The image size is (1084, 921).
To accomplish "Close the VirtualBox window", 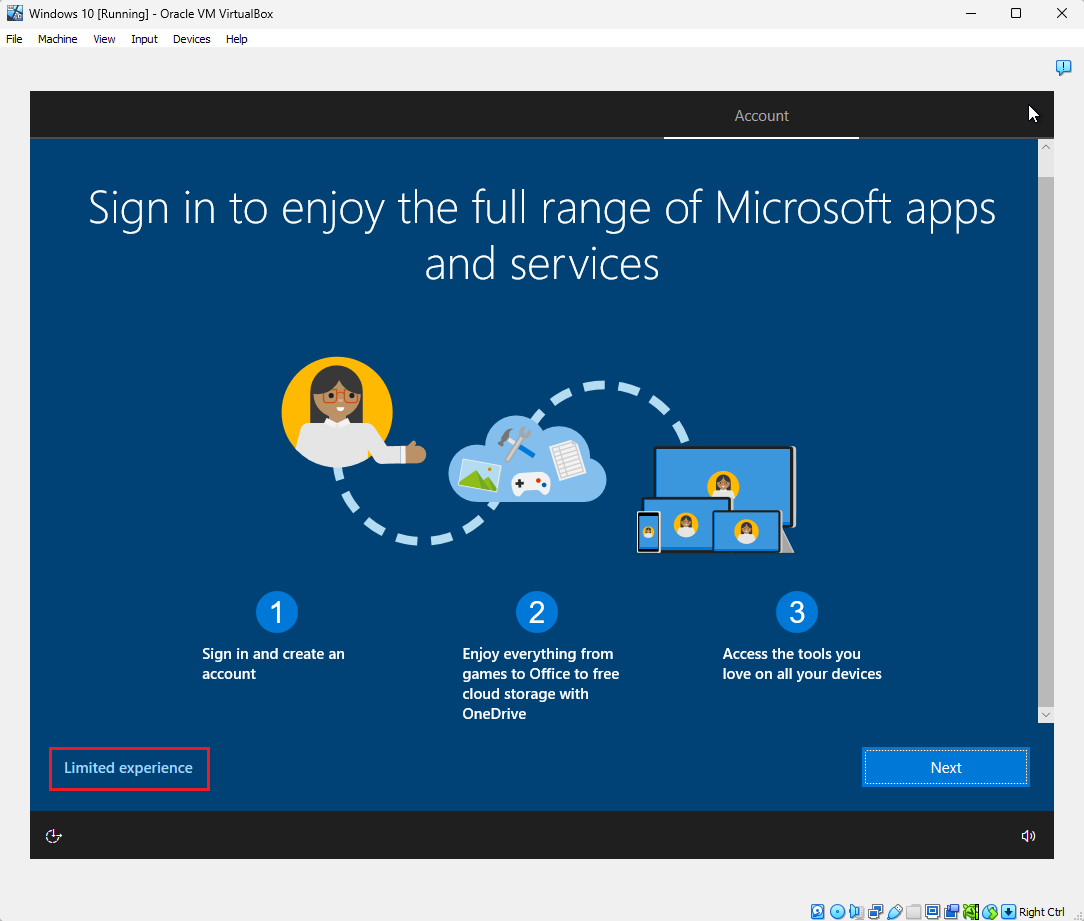I will (1062, 13).
